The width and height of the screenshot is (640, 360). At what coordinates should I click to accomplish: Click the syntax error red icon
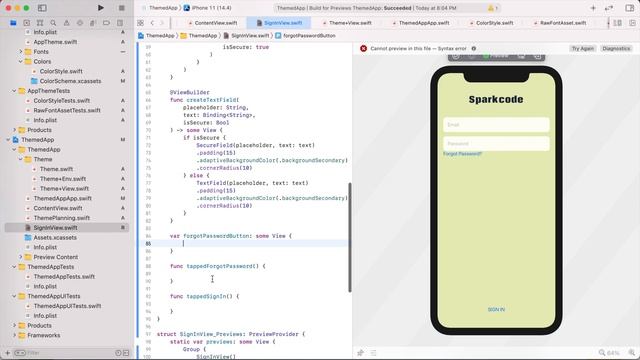click(363, 48)
